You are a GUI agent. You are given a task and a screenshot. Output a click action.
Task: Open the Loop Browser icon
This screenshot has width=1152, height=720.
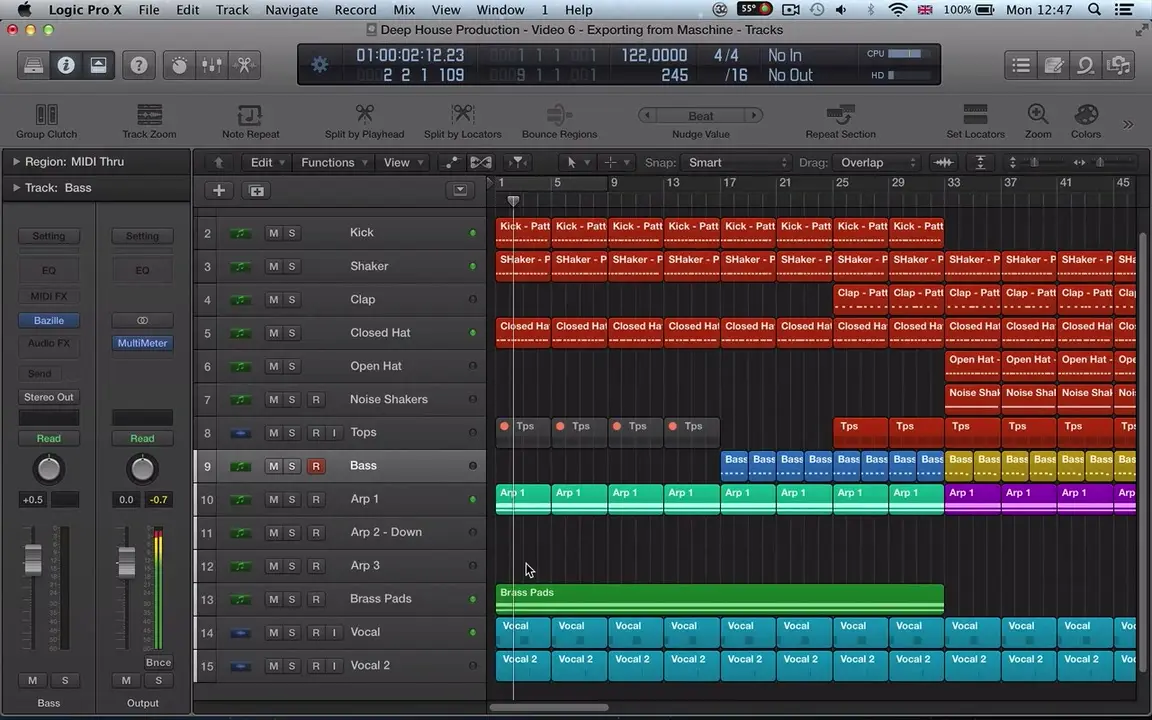pyautogui.click(x=1085, y=65)
